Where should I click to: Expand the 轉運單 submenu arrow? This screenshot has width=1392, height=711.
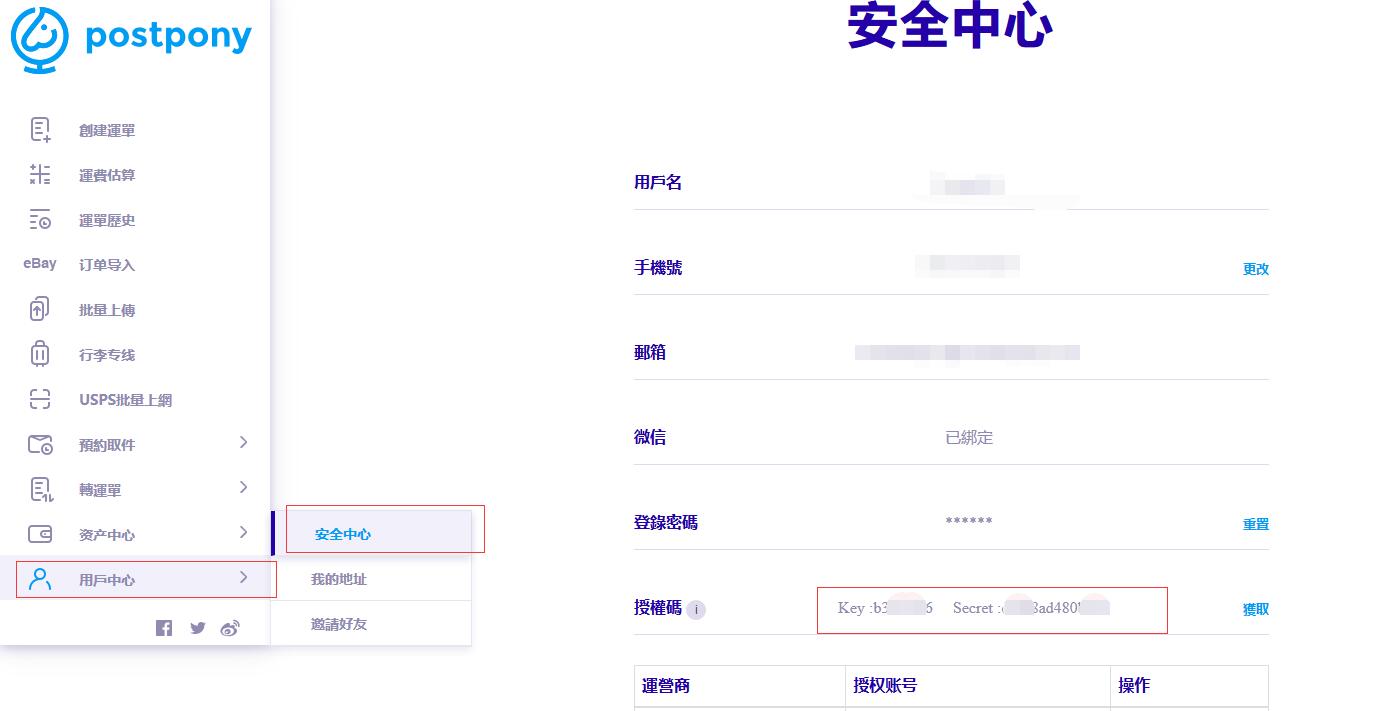(x=243, y=487)
